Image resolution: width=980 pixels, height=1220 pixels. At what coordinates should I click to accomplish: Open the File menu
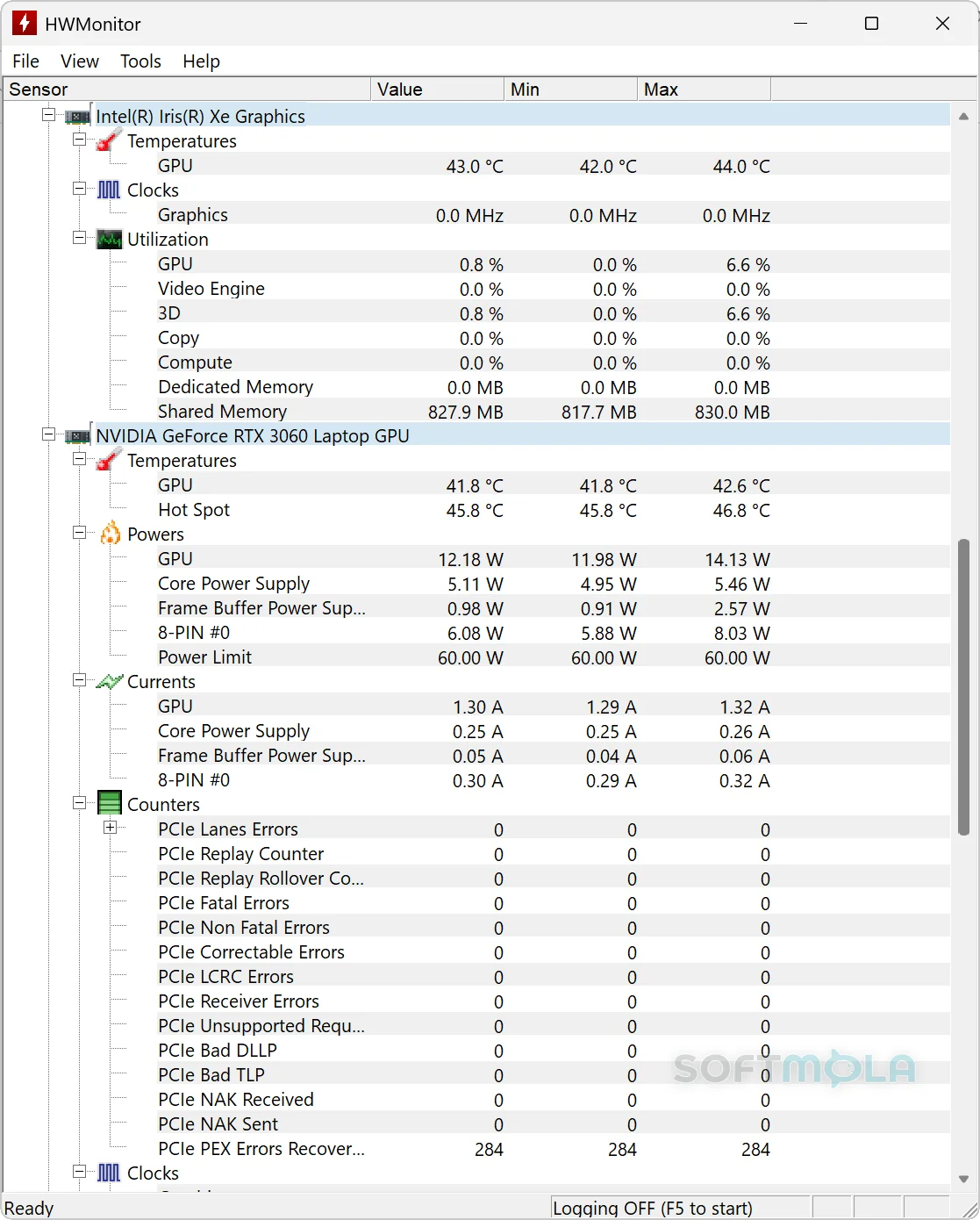click(x=25, y=61)
